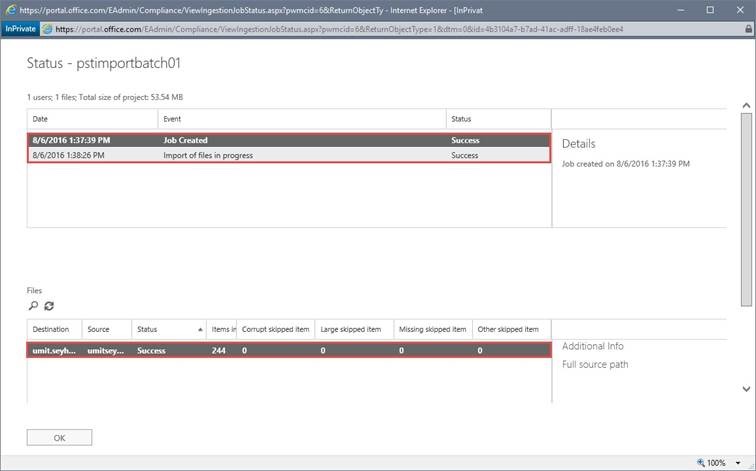
Task: Click the umitsey... source cell
Action: click(106, 350)
